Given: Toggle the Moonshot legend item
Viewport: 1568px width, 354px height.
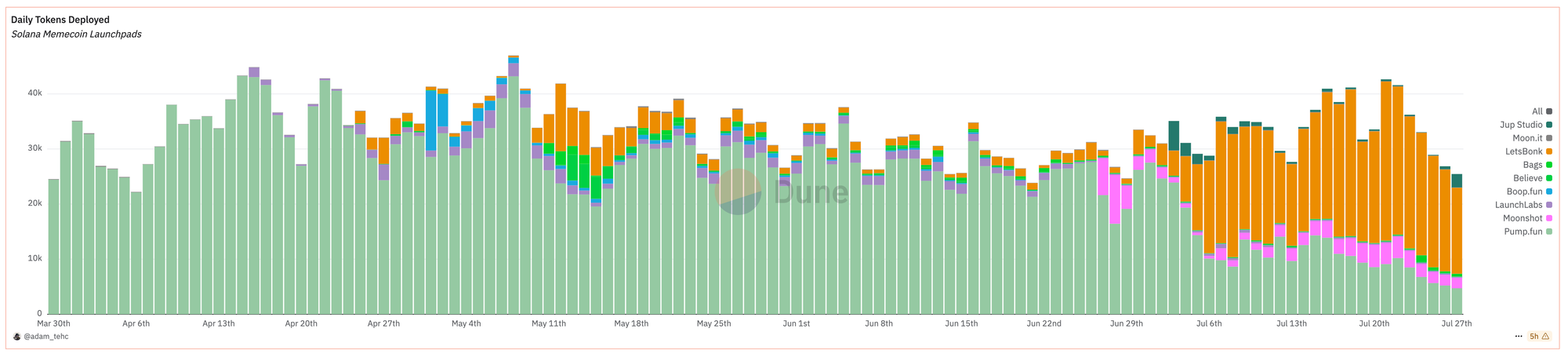Looking at the screenshot, I should tap(1525, 218).
